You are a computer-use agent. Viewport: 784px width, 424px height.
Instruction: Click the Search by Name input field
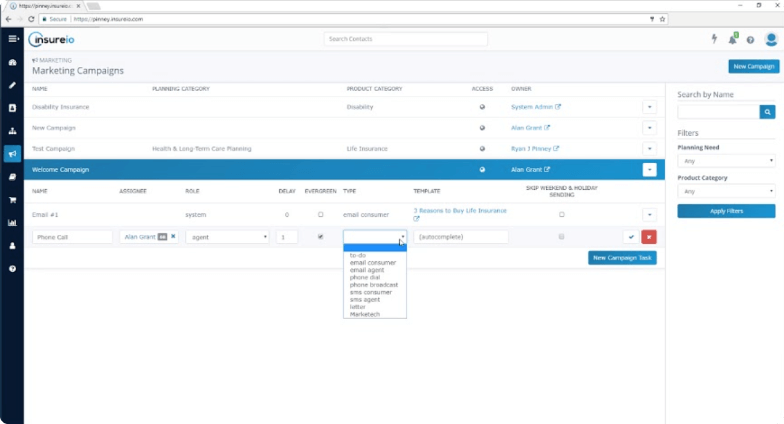point(718,112)
